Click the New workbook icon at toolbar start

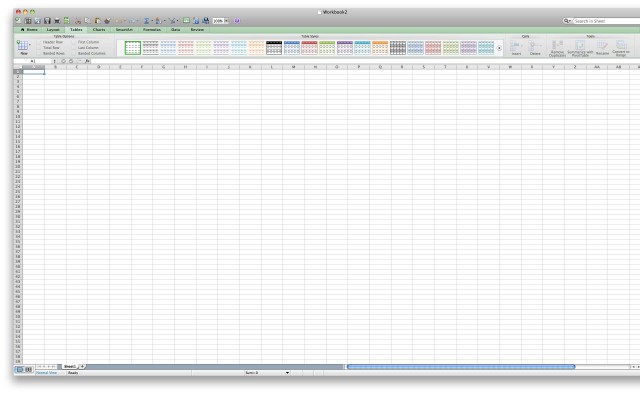(18, 20)
